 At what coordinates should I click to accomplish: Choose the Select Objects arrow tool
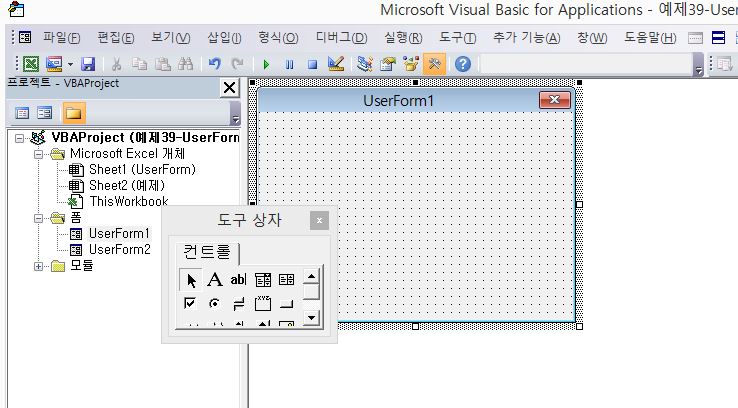(191, 280)
